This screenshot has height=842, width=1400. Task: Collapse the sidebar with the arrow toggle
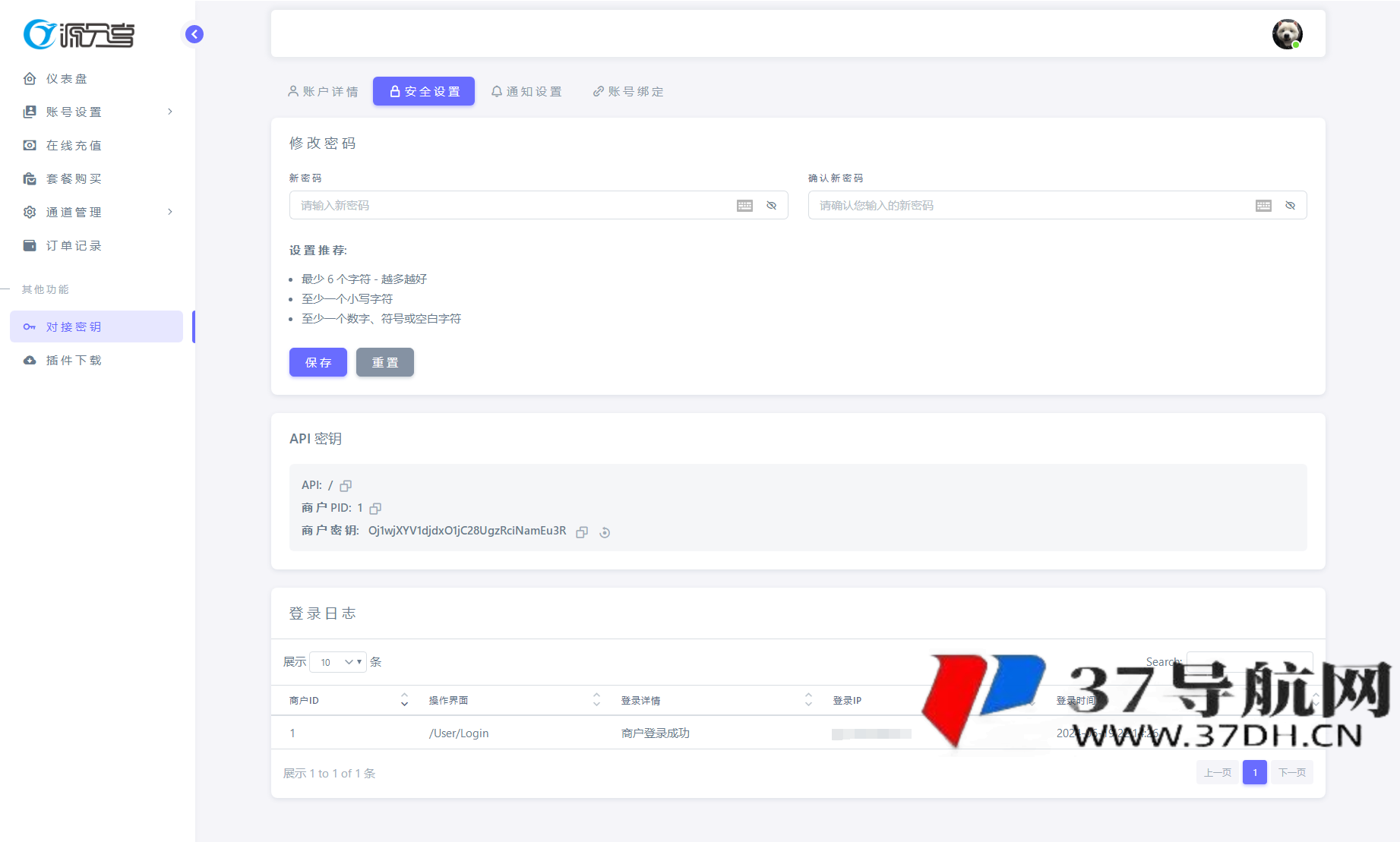[193, 34]
